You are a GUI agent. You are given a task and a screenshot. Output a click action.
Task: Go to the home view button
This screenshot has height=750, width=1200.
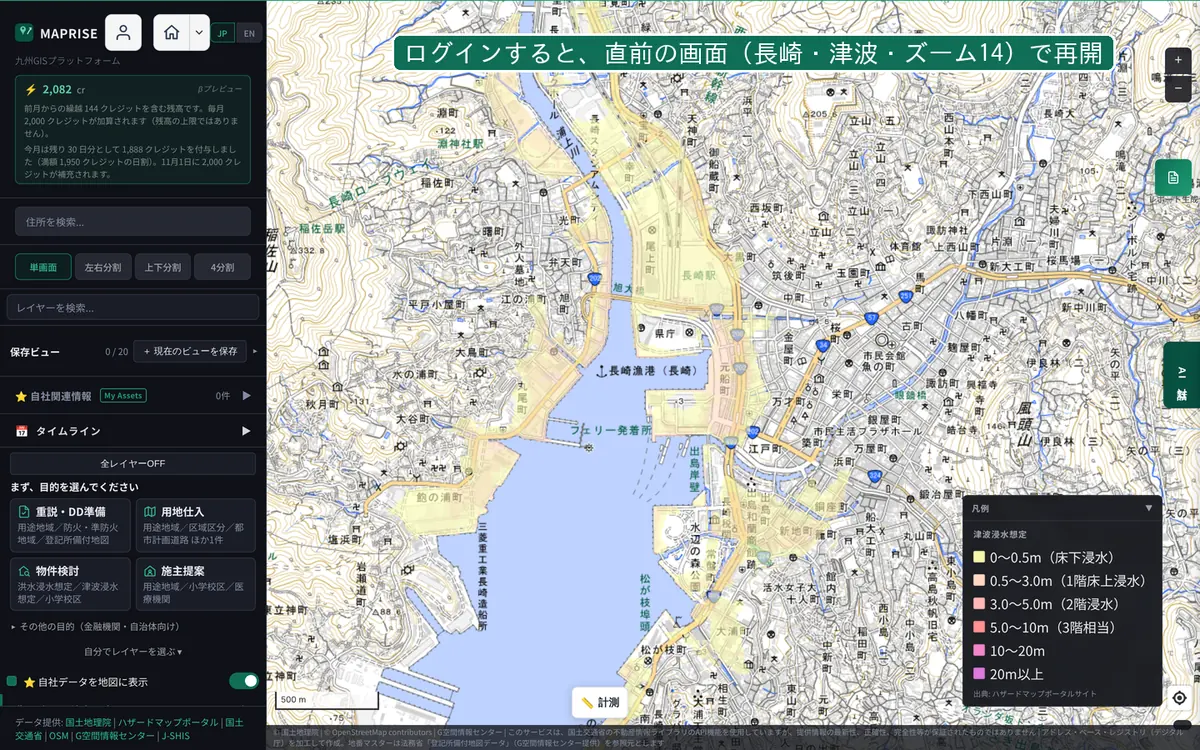171,32
